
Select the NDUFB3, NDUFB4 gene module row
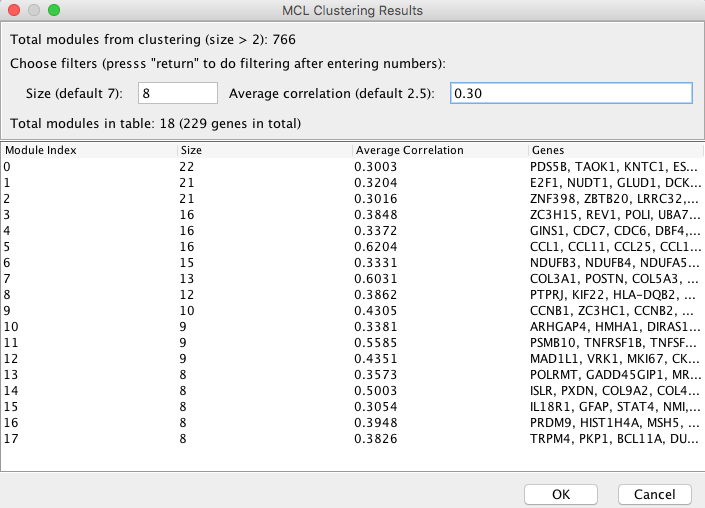tap(352, 263)
